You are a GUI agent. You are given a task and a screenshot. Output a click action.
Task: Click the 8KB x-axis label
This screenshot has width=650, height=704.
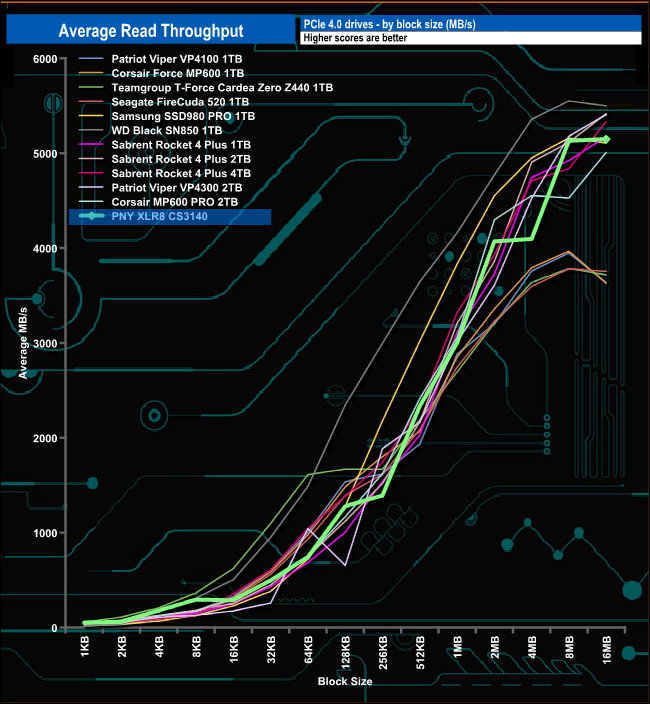point(197,647)
